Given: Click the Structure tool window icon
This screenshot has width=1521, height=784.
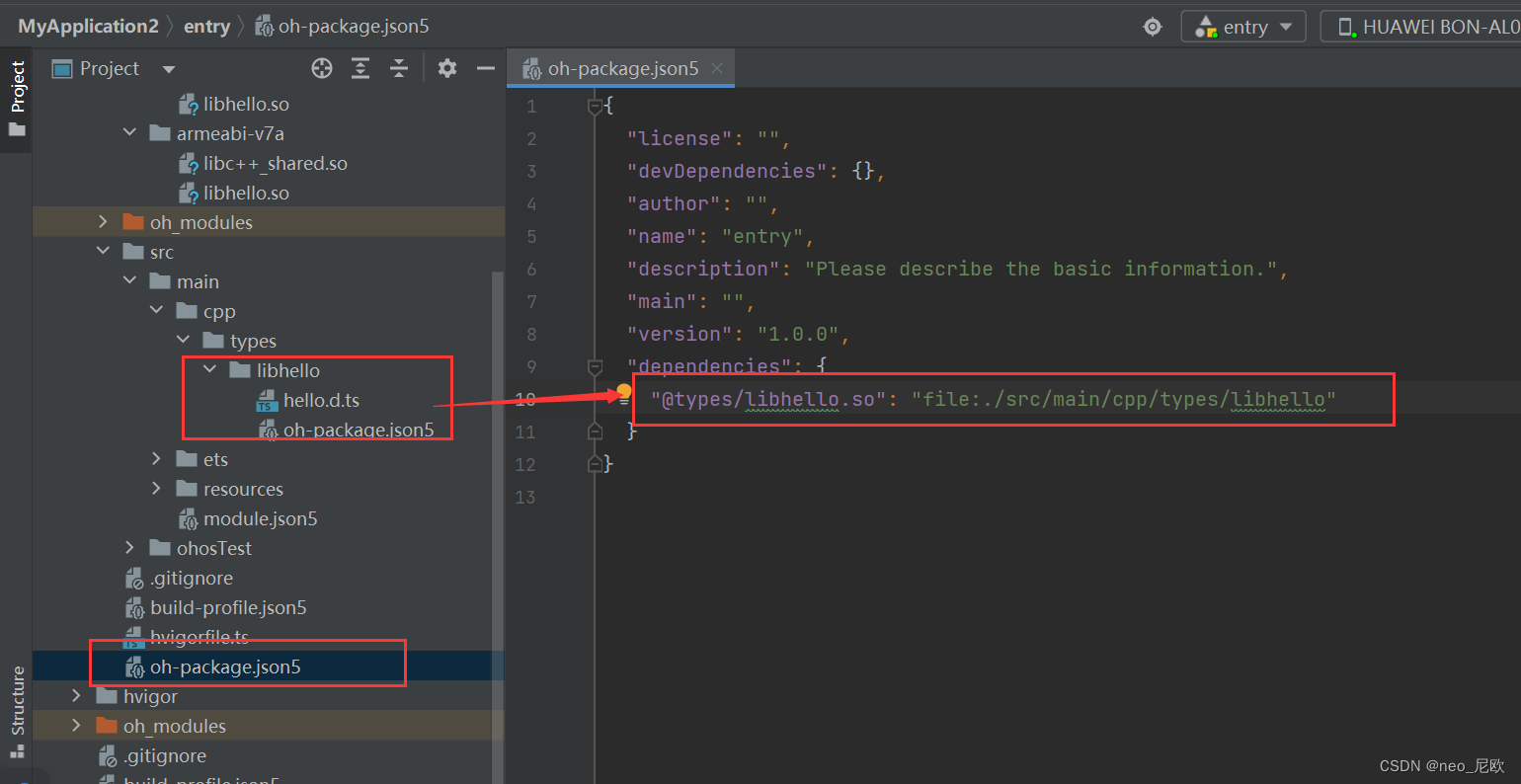Looking at the screenshot, I should [17, 750].
